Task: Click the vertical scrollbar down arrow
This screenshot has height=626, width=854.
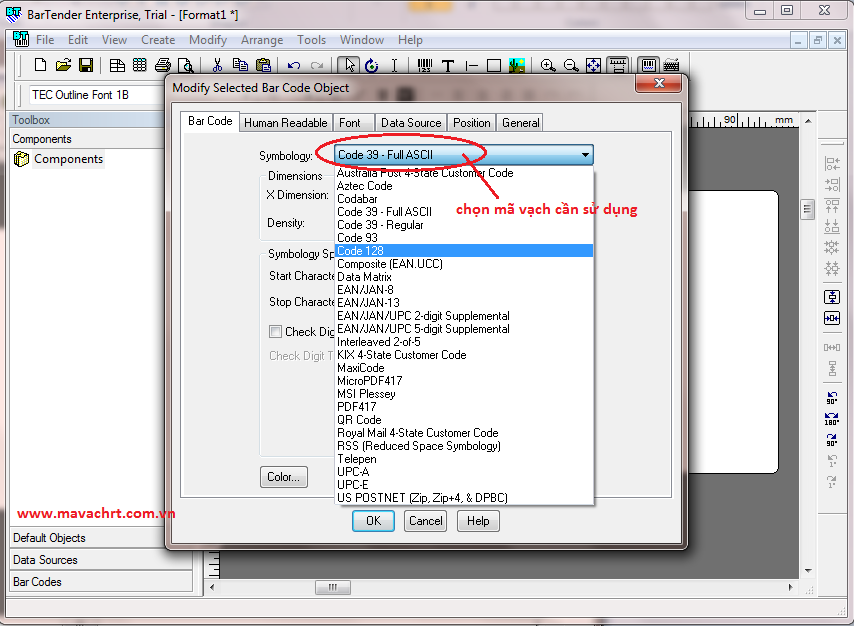Action: pos(808,571)
